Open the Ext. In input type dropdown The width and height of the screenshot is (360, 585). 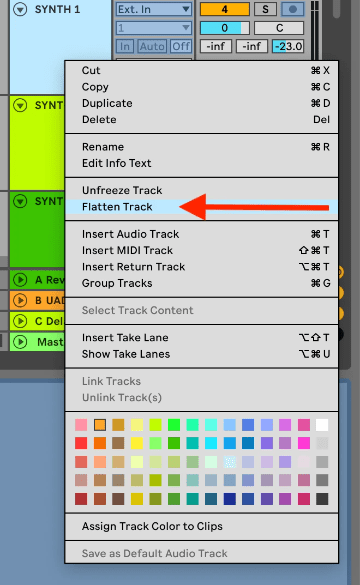coord(154,9)
